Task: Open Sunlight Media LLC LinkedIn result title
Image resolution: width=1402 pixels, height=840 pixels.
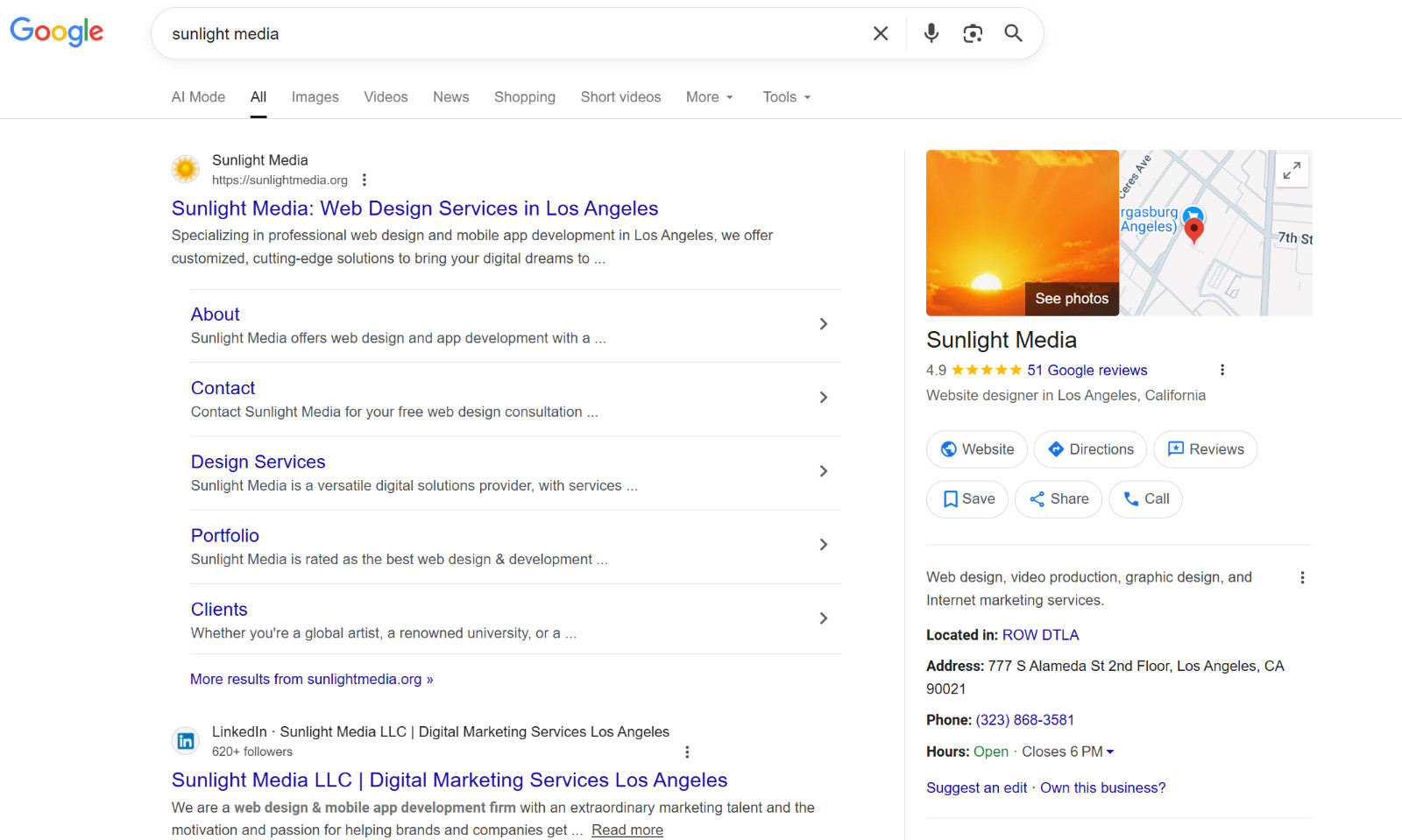Action: coord(450,780)
